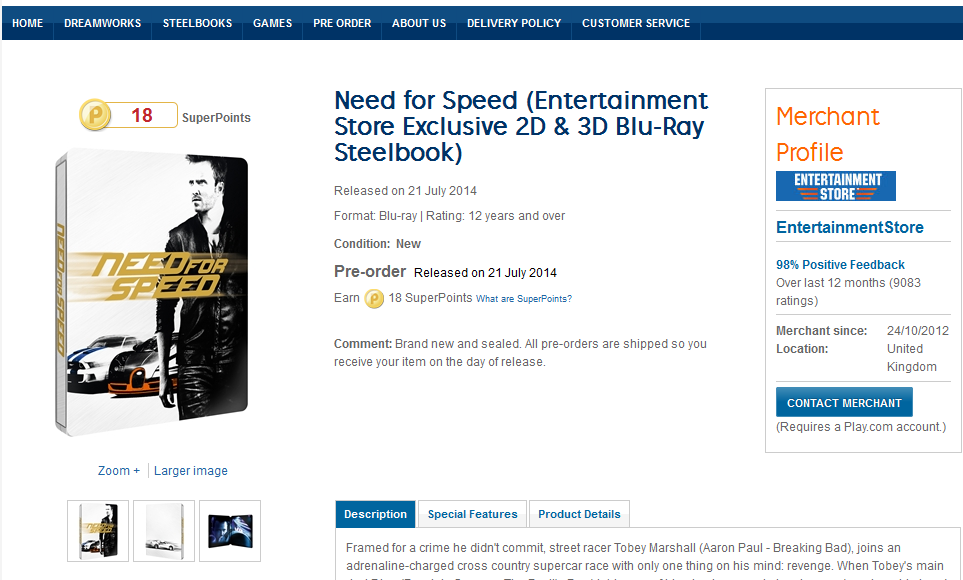Go to CUSTOMER SERVICE
The width and height of the screenshot is (963, 580).
pyautogui.click(x=636, y=23)
